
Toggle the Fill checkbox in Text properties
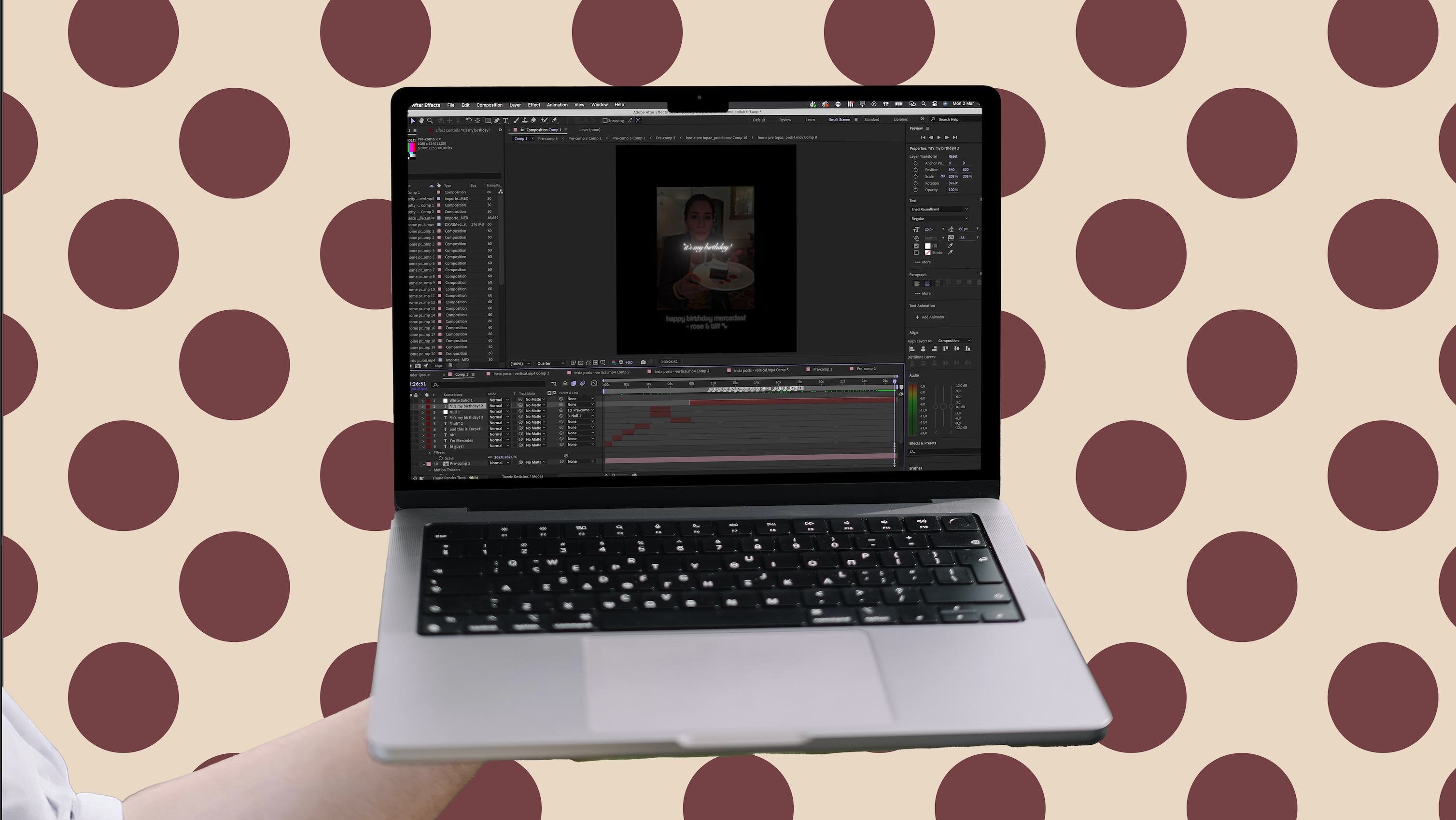916,246
